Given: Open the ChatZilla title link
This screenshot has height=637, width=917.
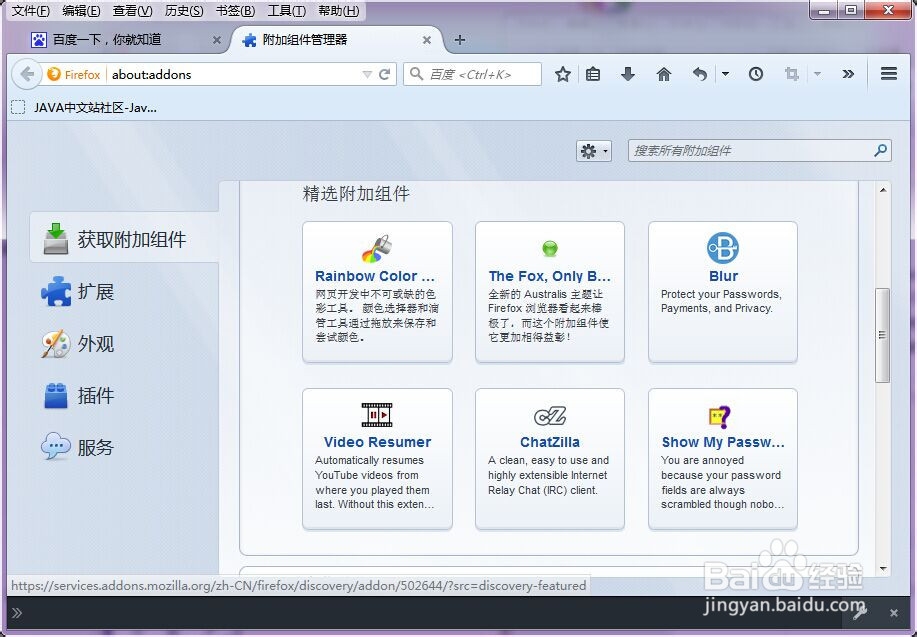Looking at the screenshot, I should [550, 442].
